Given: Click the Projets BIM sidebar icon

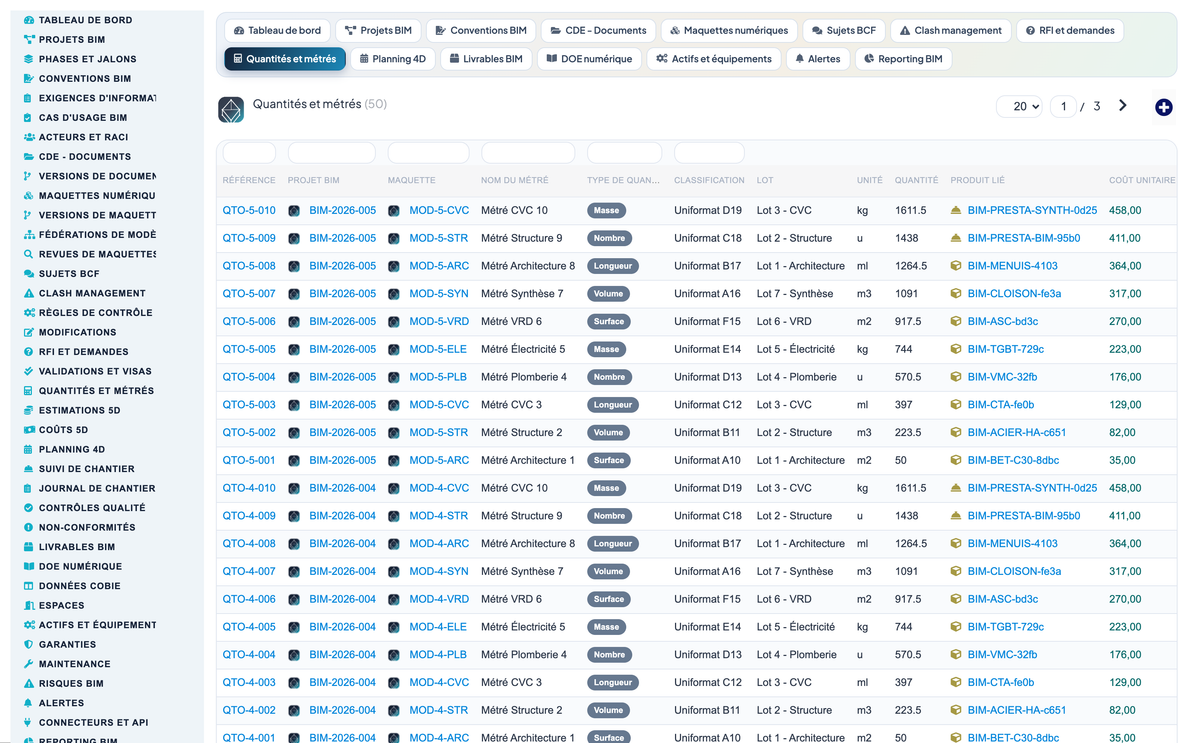Looking at the screenshot, I should pos(29,40).
